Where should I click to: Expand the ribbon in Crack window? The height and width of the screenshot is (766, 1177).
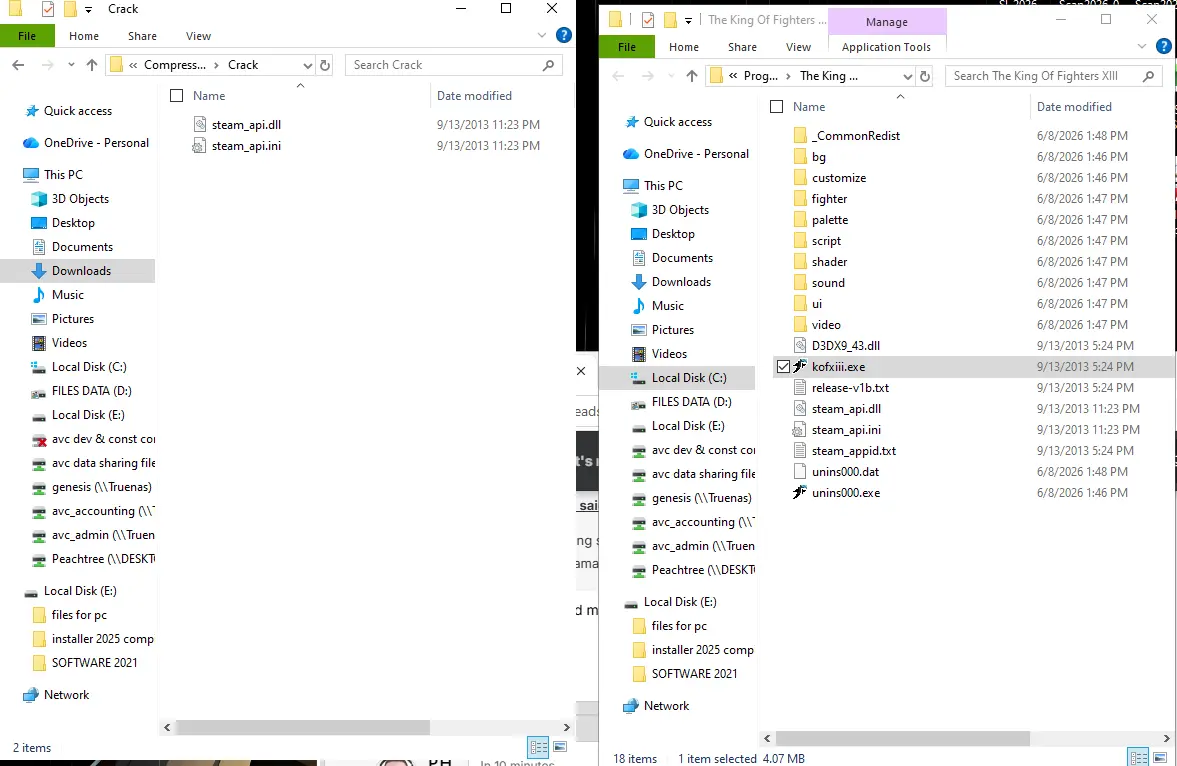(542, 35)
